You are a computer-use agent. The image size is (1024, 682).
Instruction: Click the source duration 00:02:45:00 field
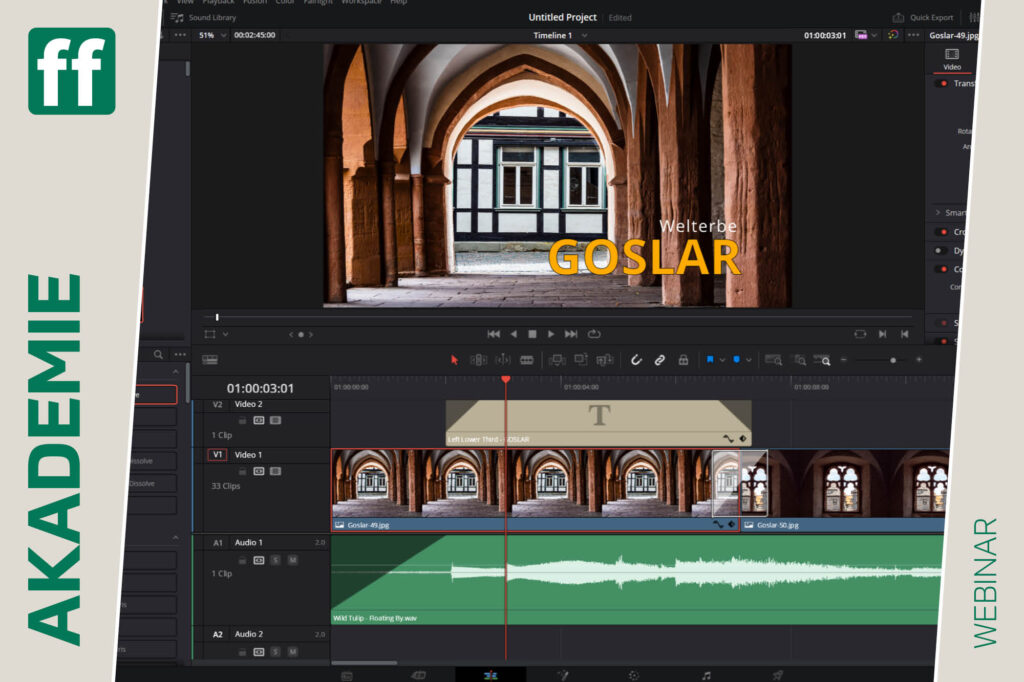pyautogui.click(x=255, y=35)
